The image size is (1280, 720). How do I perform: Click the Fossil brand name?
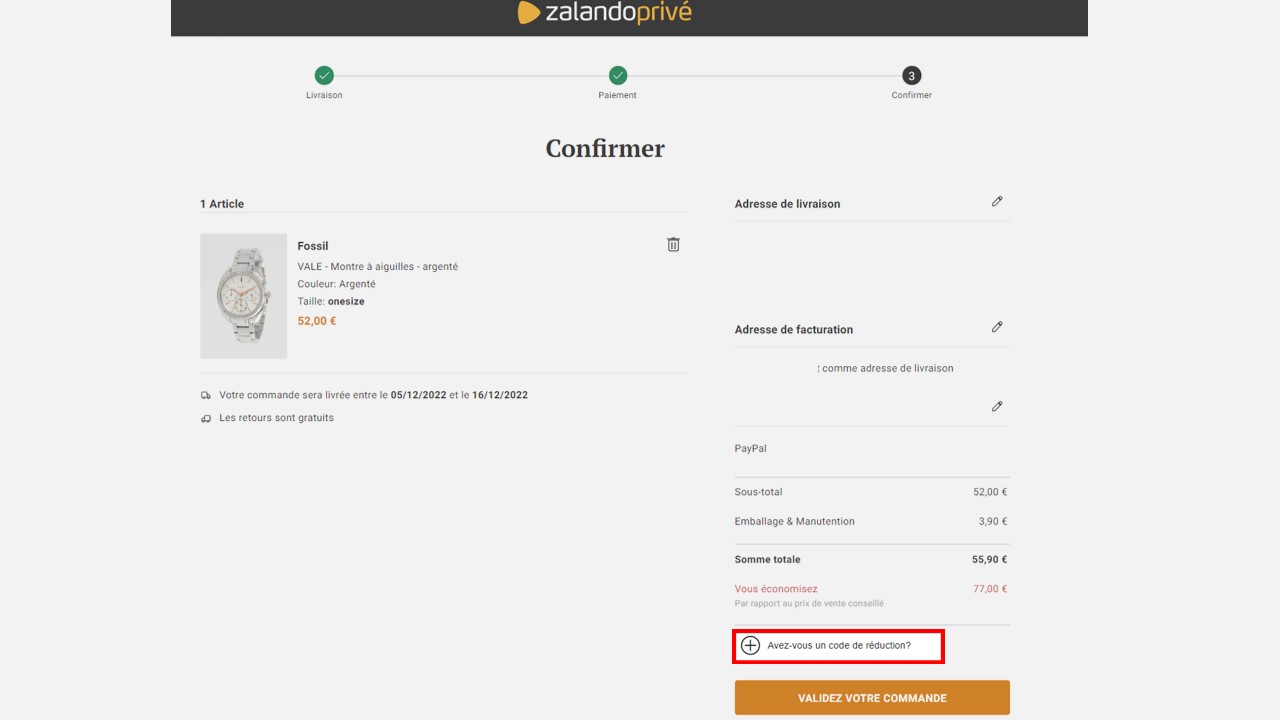tap(313, 246)
